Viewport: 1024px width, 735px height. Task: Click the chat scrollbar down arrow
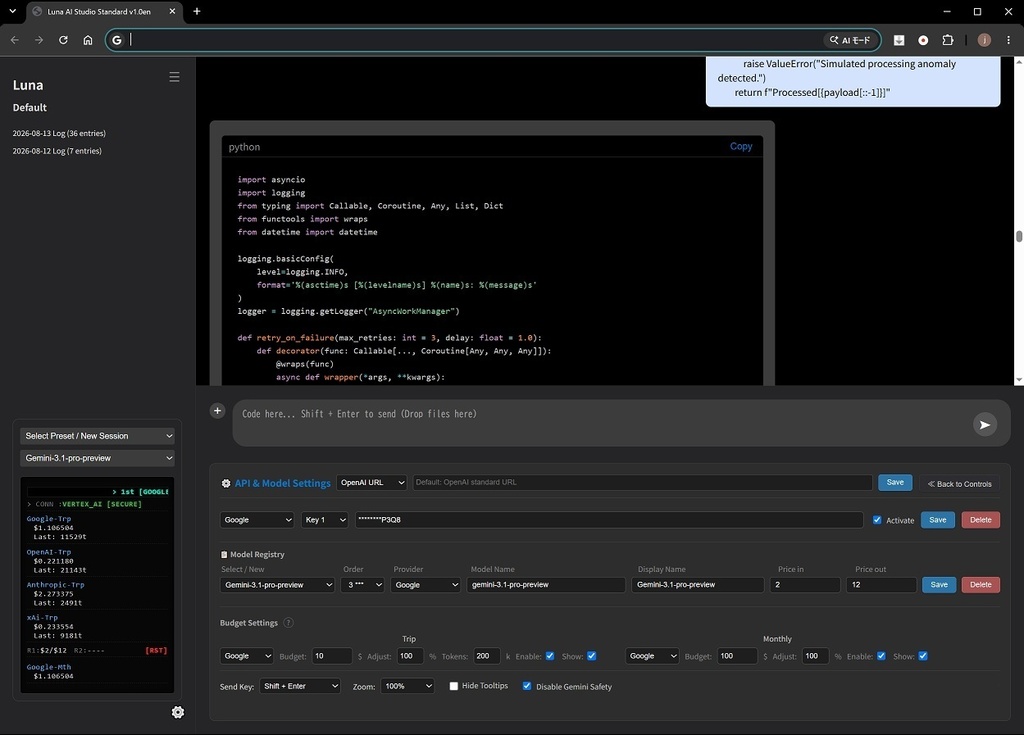[1018, 380]
